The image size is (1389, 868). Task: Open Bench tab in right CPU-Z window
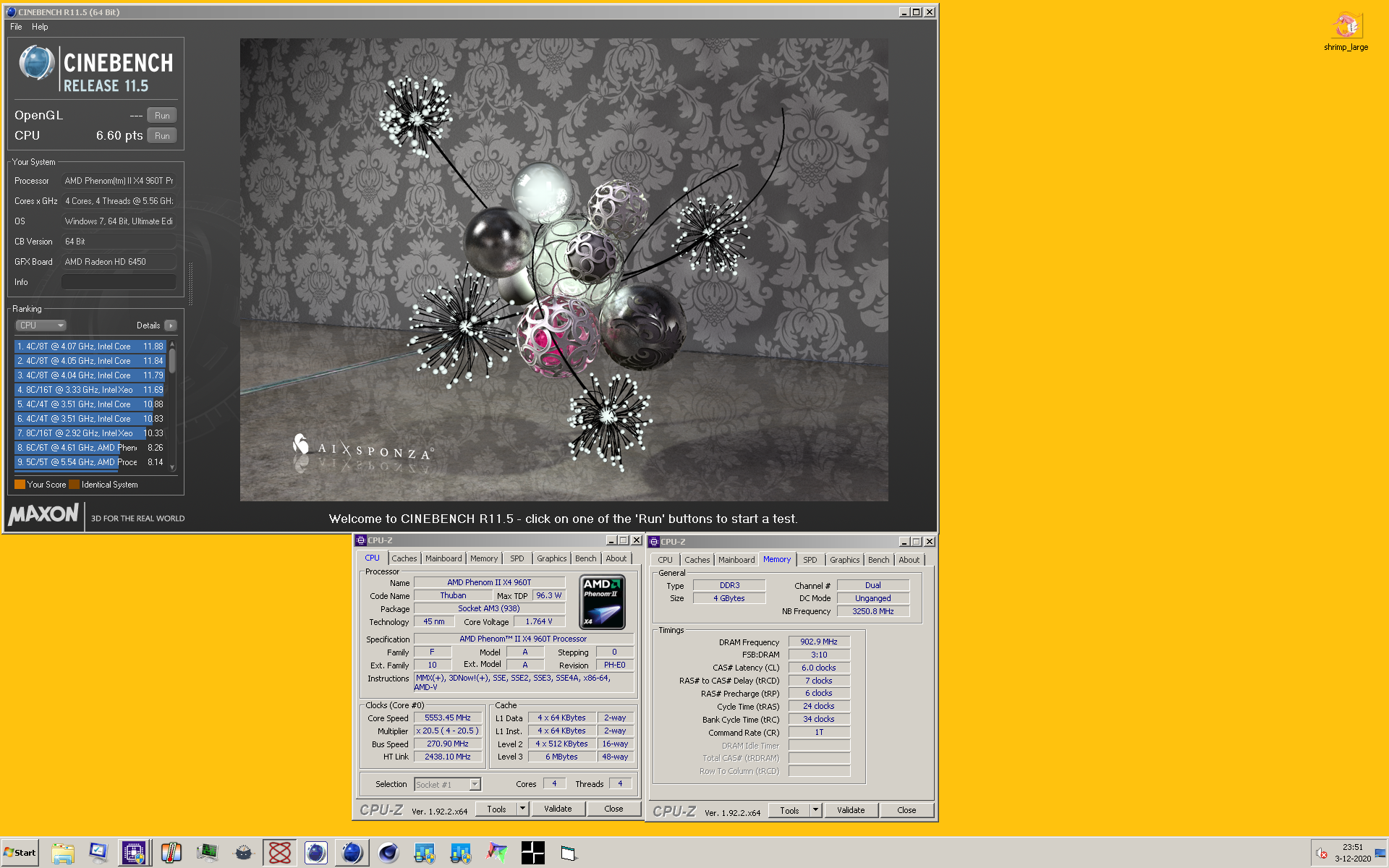tap(879, 560)
